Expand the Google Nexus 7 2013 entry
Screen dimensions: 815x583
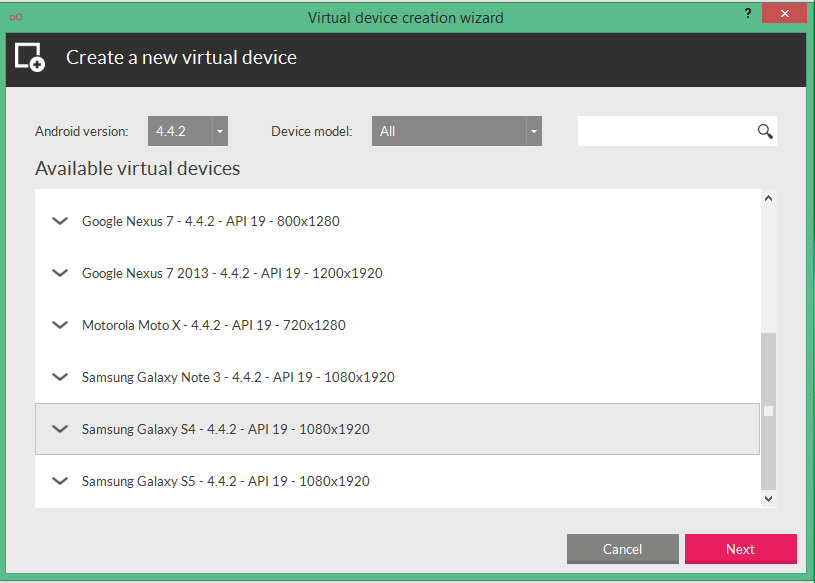click(x=60, y=273)
